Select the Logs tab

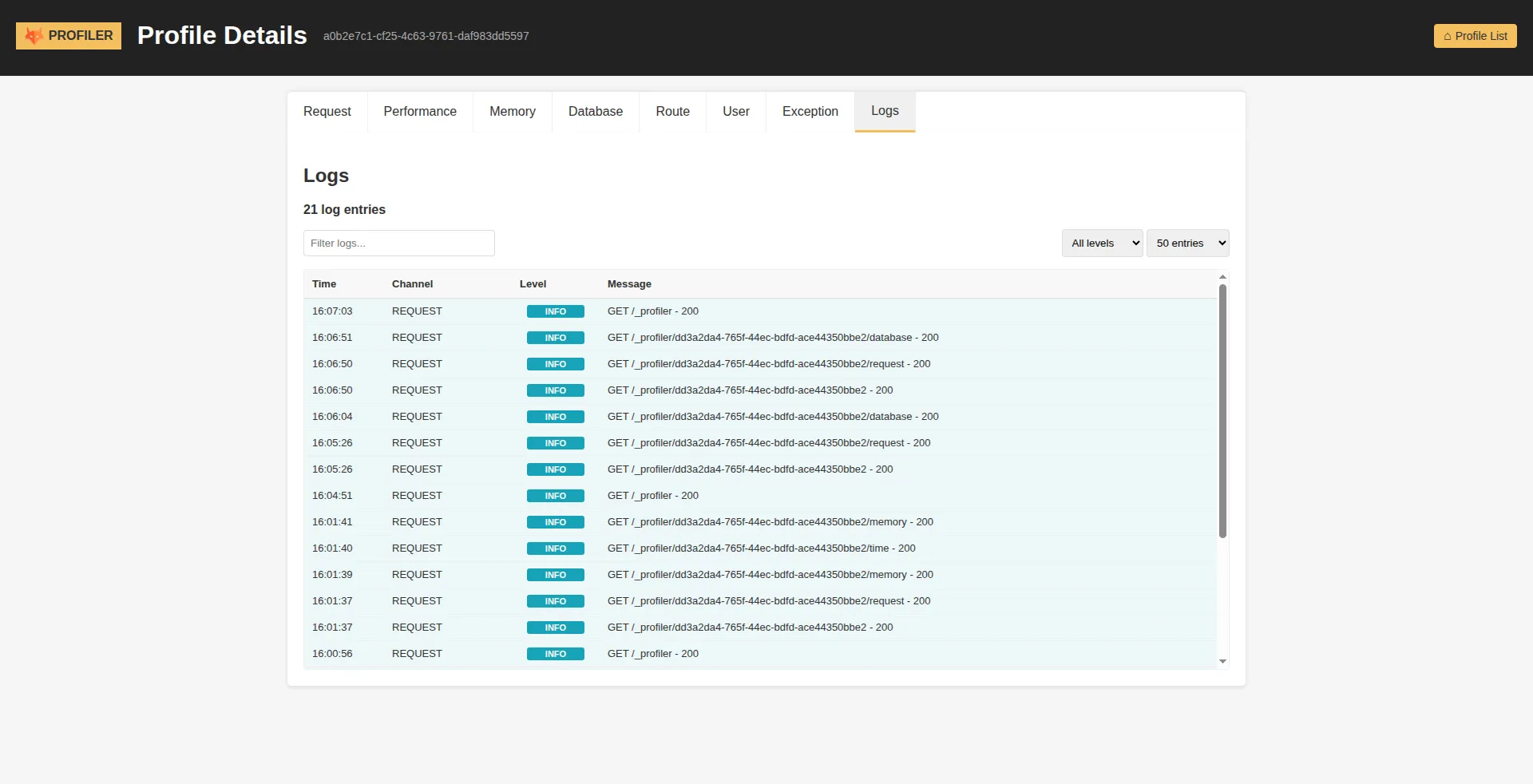885,111
